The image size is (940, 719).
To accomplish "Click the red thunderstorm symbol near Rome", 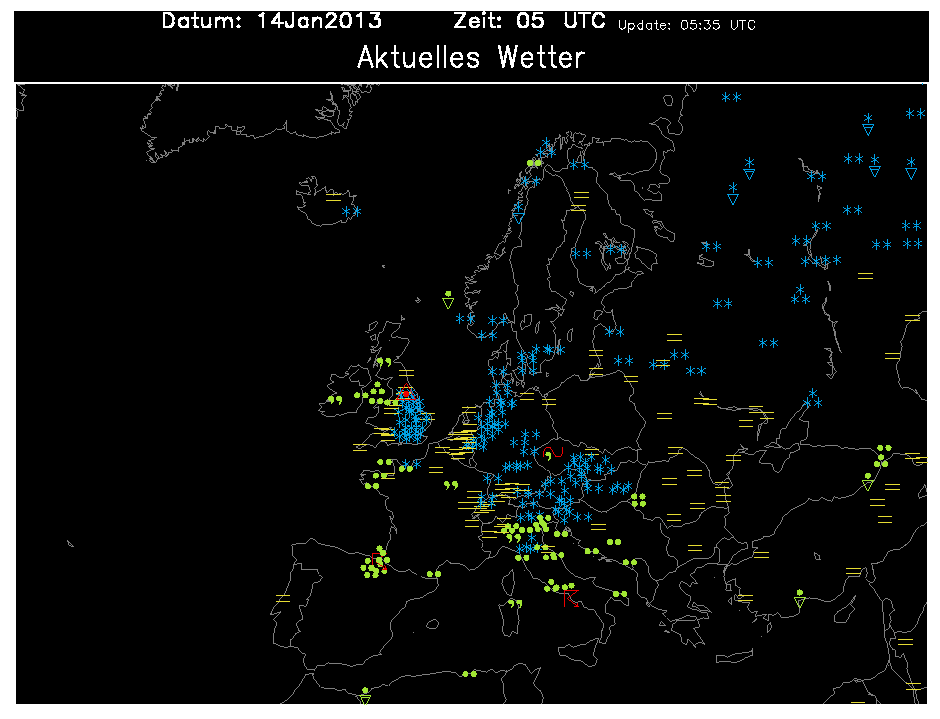I will (x=571, y=599).
